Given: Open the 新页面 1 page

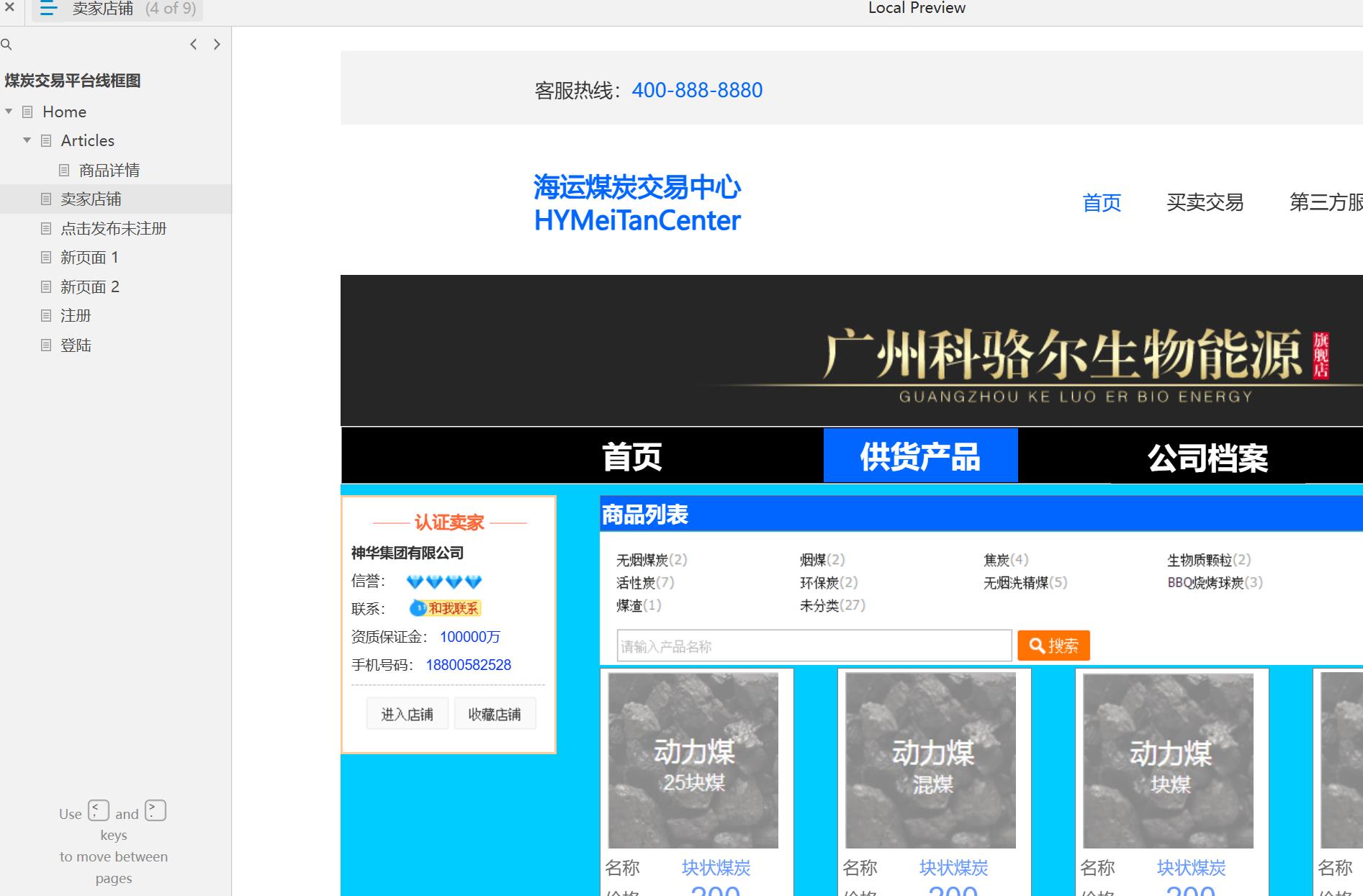Looking at the screenshot, I should pos(89,258).
